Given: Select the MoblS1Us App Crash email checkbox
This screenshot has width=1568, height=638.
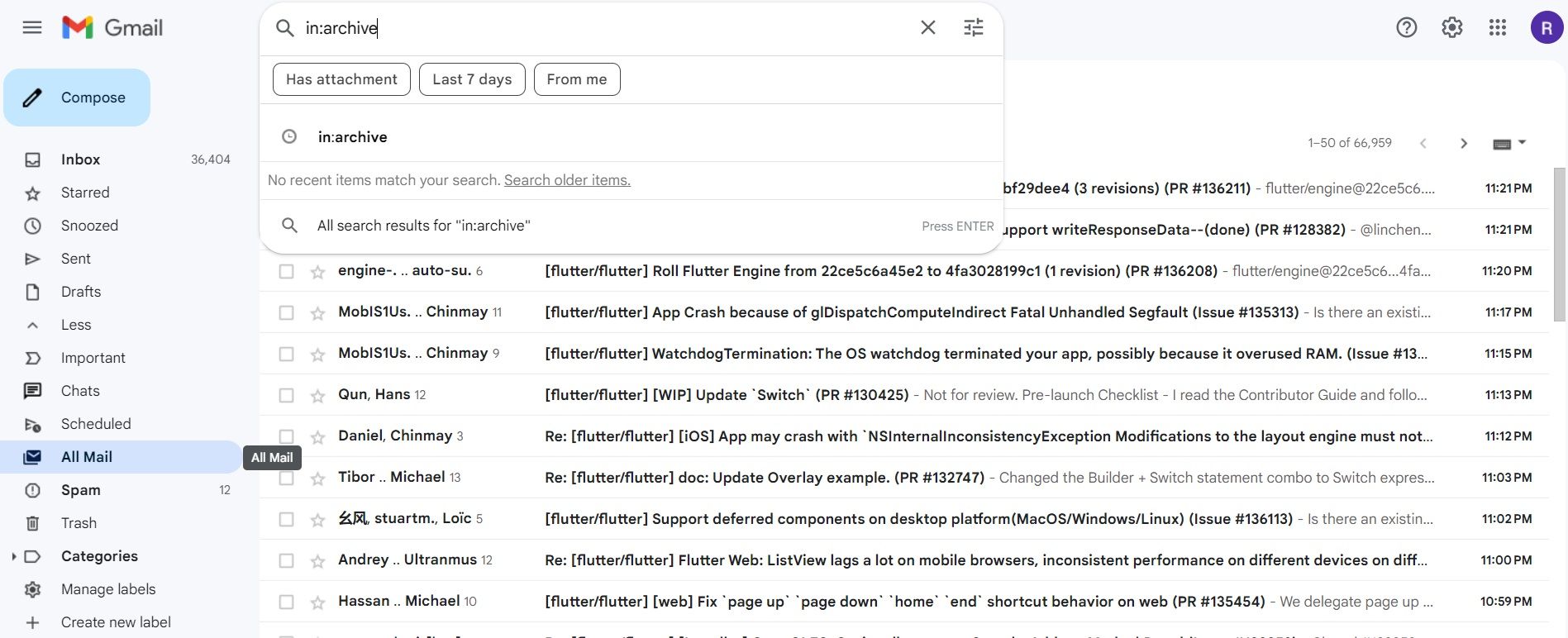Looking at the screenshot, I should [x=286, y=313].
